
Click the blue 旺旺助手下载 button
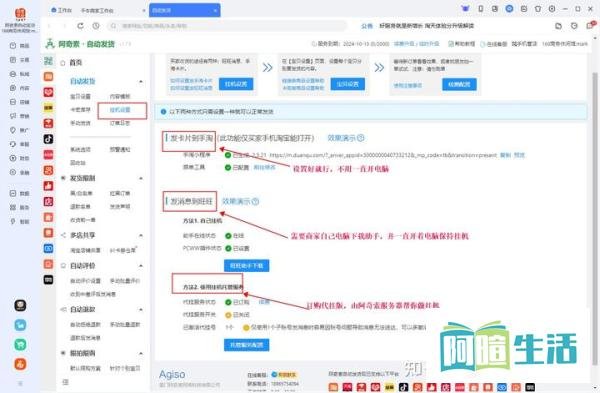[247, 266]
